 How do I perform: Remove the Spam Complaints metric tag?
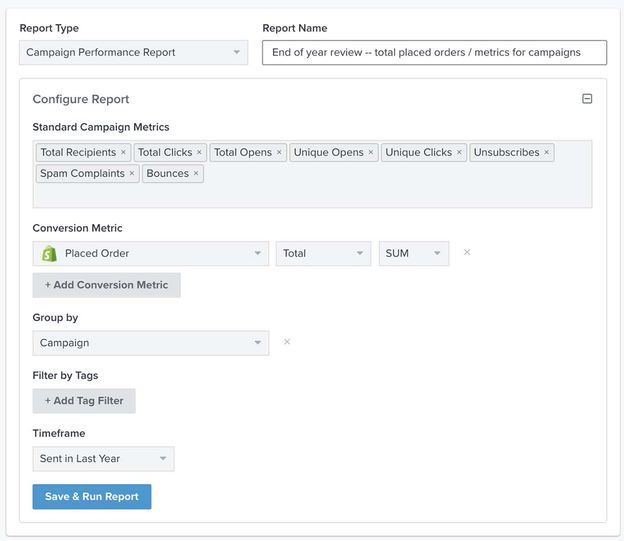(x=132, y=174)
